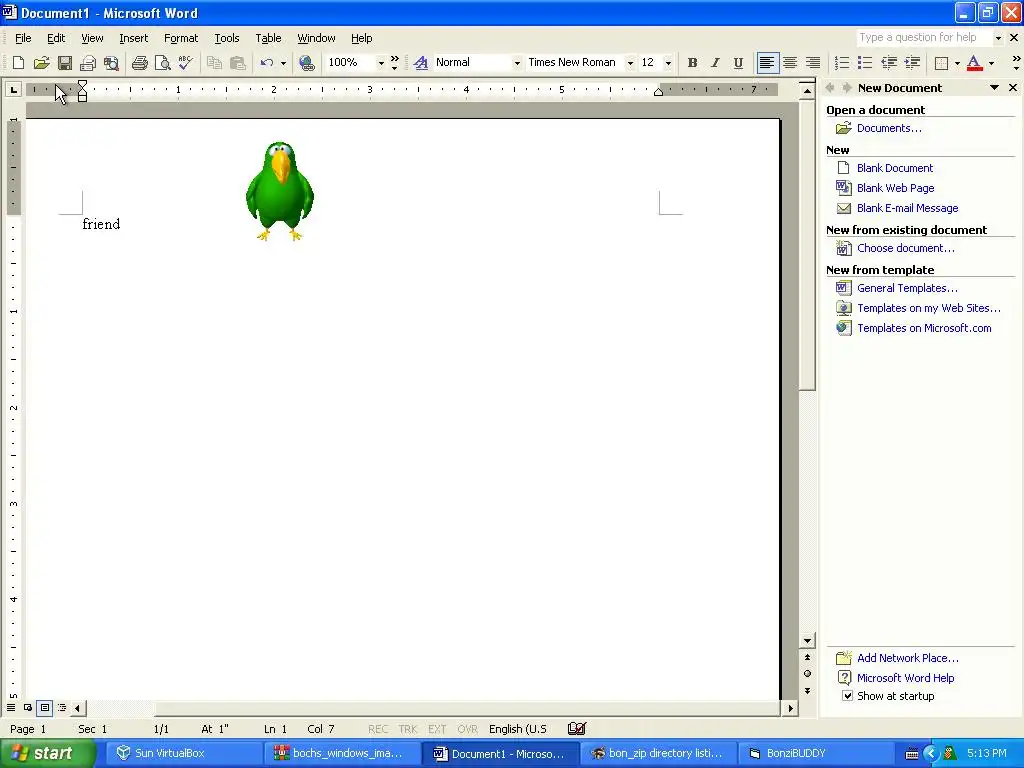Click the Select Browse Object circle button
The height and width of the screenshot is (768, 1024).
click(x=807, y=674)
